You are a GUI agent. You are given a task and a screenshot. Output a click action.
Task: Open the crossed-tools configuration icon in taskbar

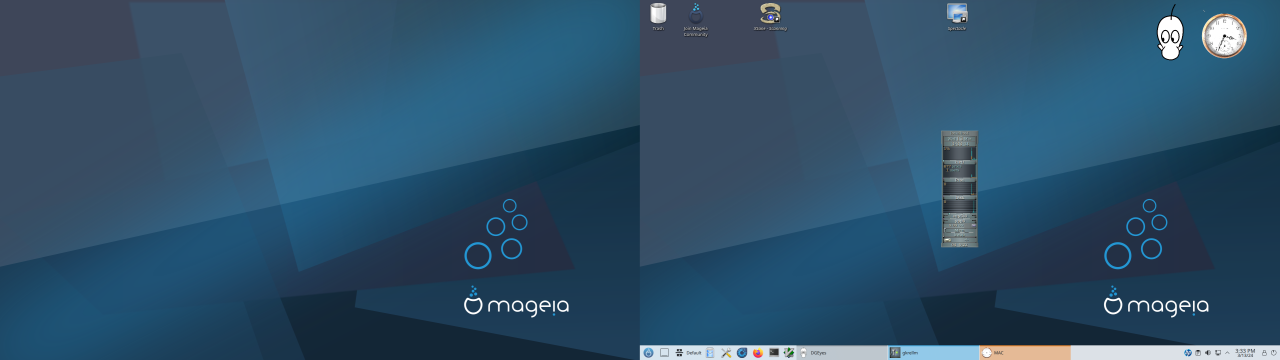pos(726,353)
